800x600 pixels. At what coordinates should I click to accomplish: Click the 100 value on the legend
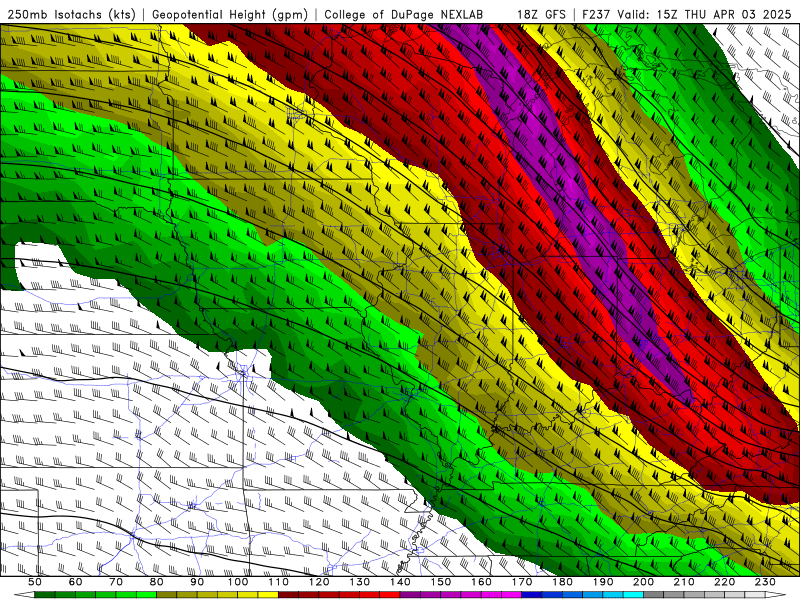coord(238,582)
